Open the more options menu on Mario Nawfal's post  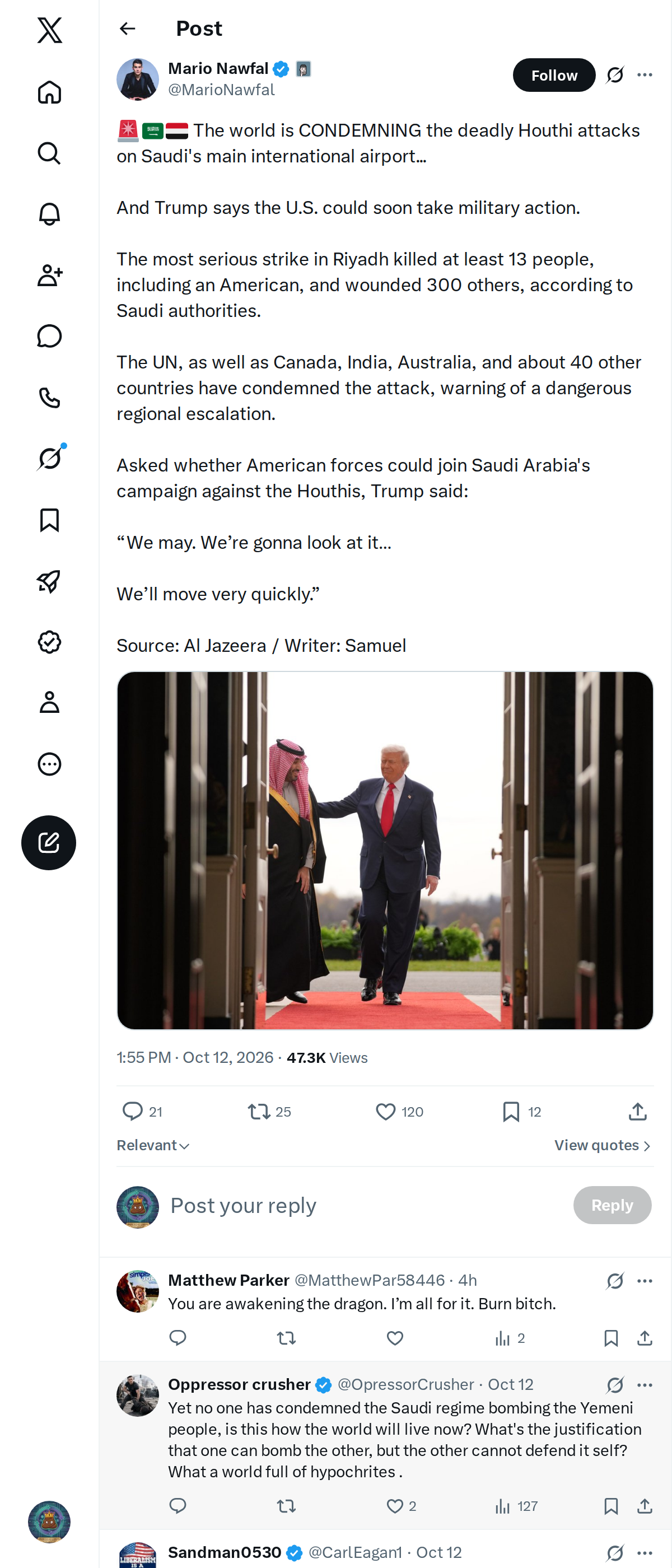(645, 75)
